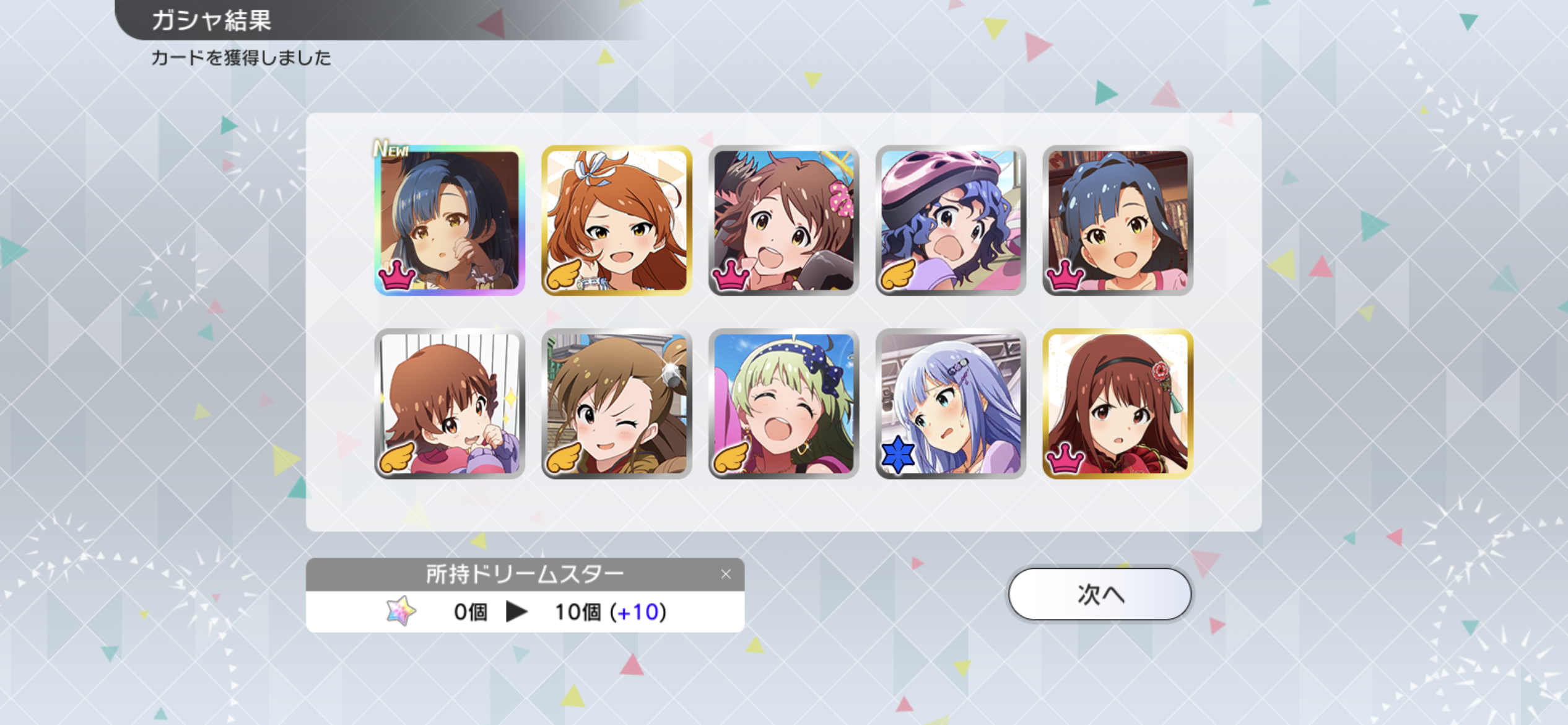Viewport: 1568px width, 725px height.
Task: Tap the card with pink bicycle helmet
Action: 951,221
